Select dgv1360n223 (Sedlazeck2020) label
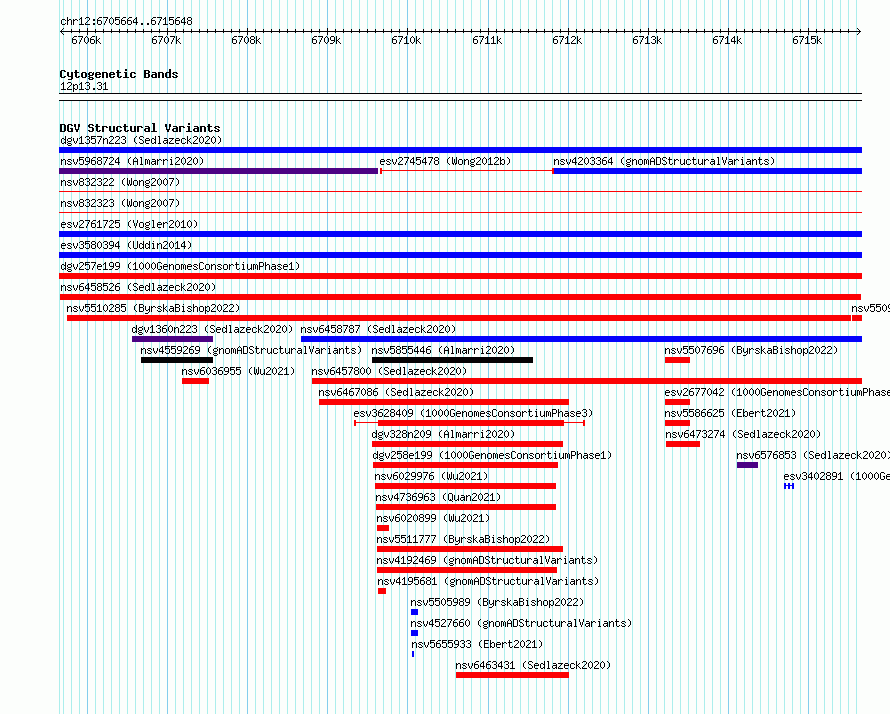Image resolution: width=890 pixels, height=714 pixels. tap(212, 329)
